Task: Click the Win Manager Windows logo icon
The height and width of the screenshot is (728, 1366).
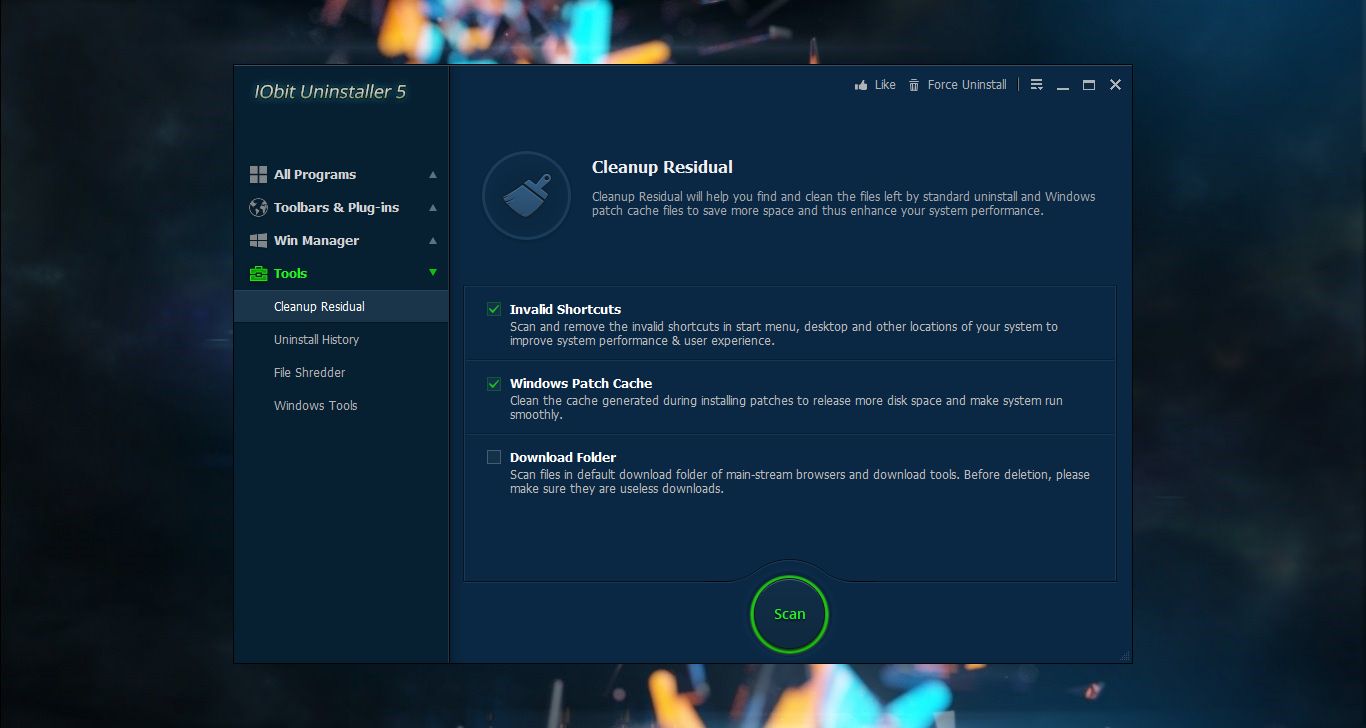Action: click(258, 240)
